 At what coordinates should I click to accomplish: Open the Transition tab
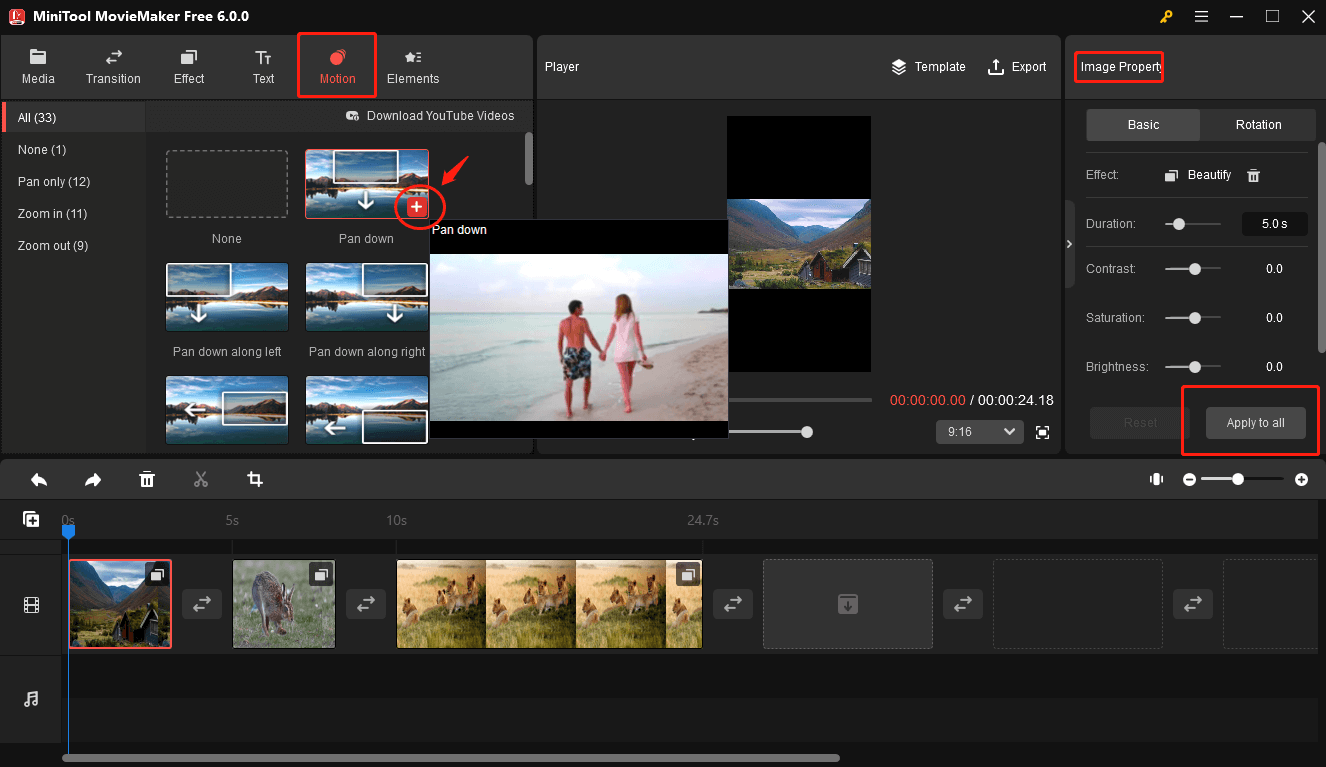pyautogui.click(x=113, y=67)
